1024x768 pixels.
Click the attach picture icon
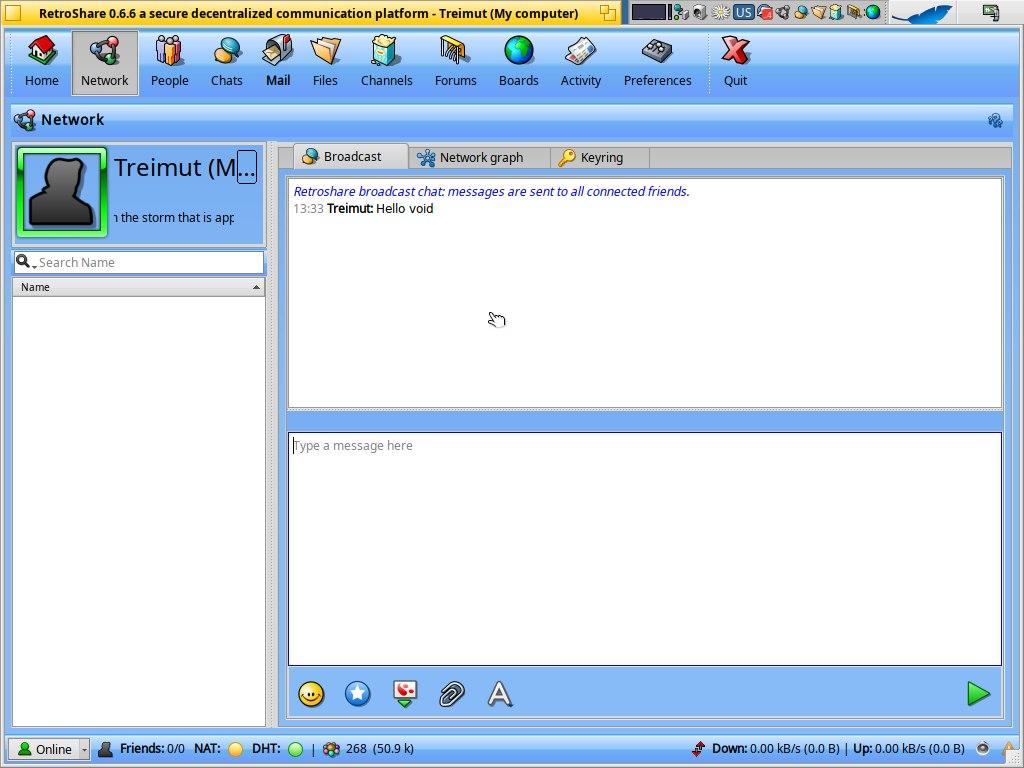click(x=405, y=694)
